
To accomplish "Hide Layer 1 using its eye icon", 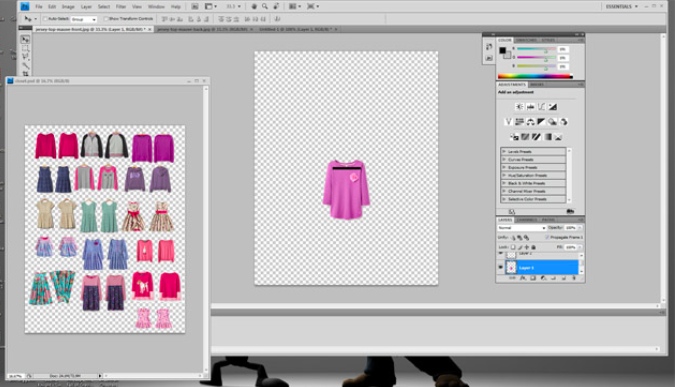I will click(x=501, y=267).
